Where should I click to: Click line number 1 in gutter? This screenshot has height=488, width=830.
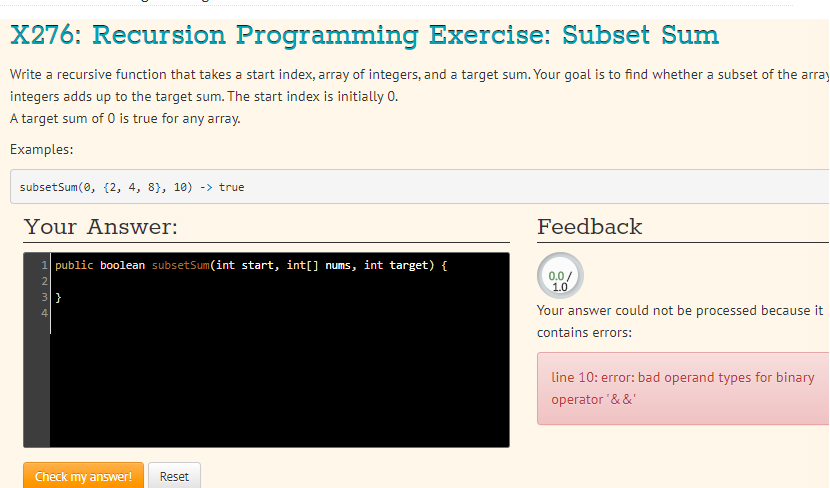pyautogui.click(x=44, y=265)
